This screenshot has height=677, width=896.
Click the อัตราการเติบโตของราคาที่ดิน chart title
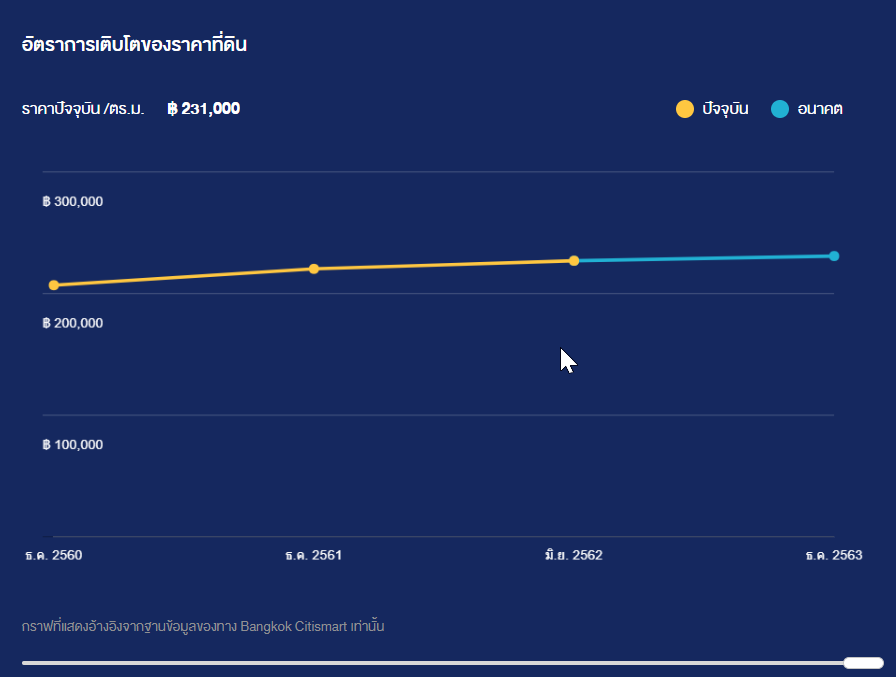click(134, 45)
